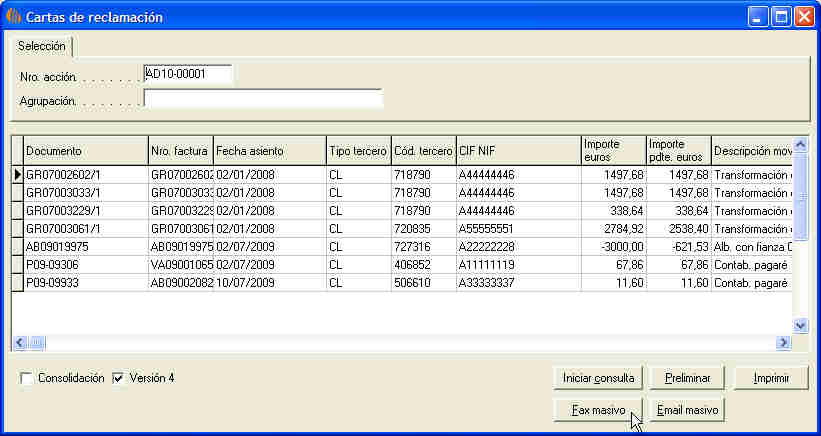Click the Nro. factura column header
The width and height of the screenshot is (821, 436).
coord(181,151)
